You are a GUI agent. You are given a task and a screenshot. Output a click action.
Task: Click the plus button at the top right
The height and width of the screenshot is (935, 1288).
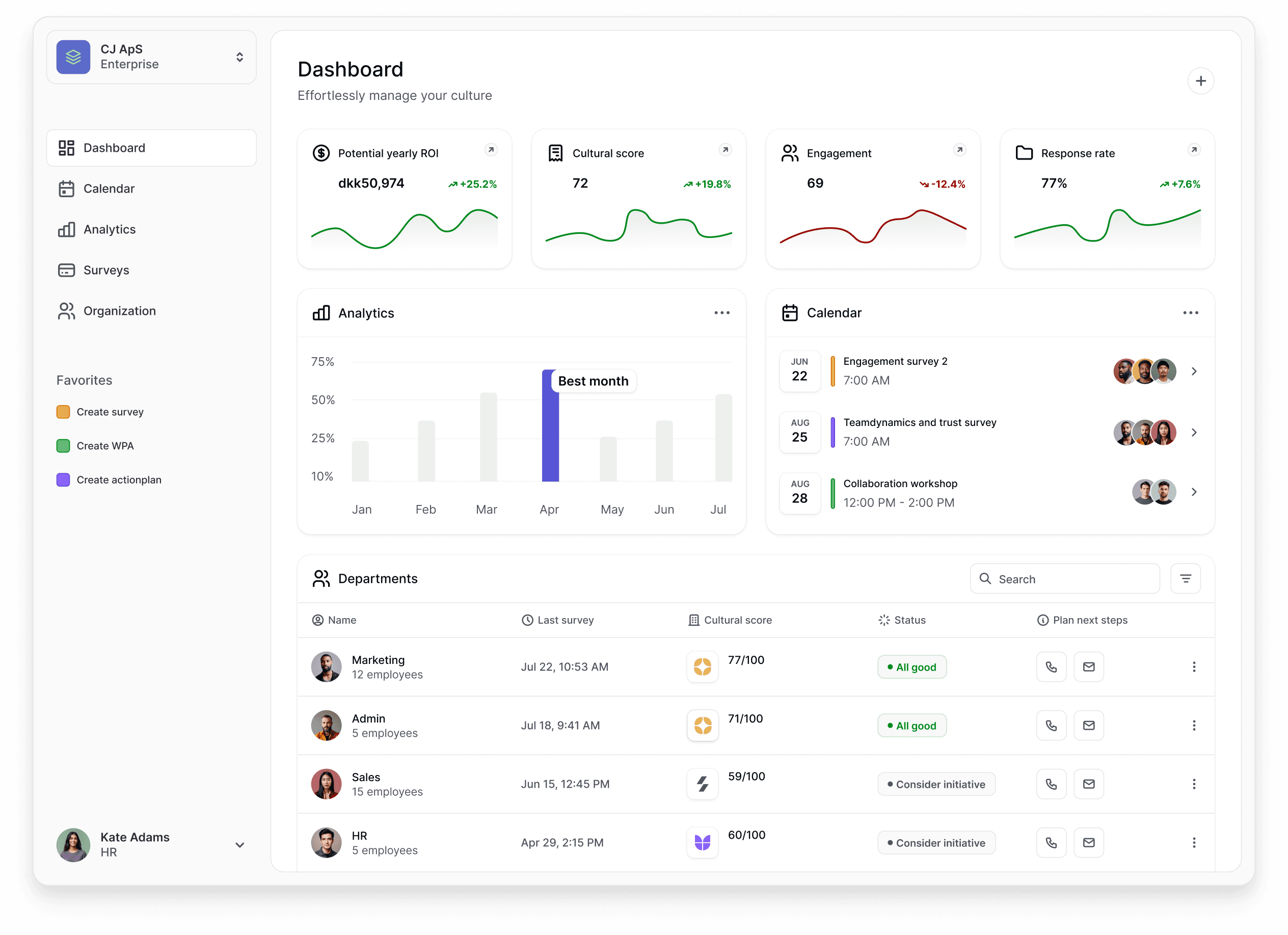click(1201, 81)
